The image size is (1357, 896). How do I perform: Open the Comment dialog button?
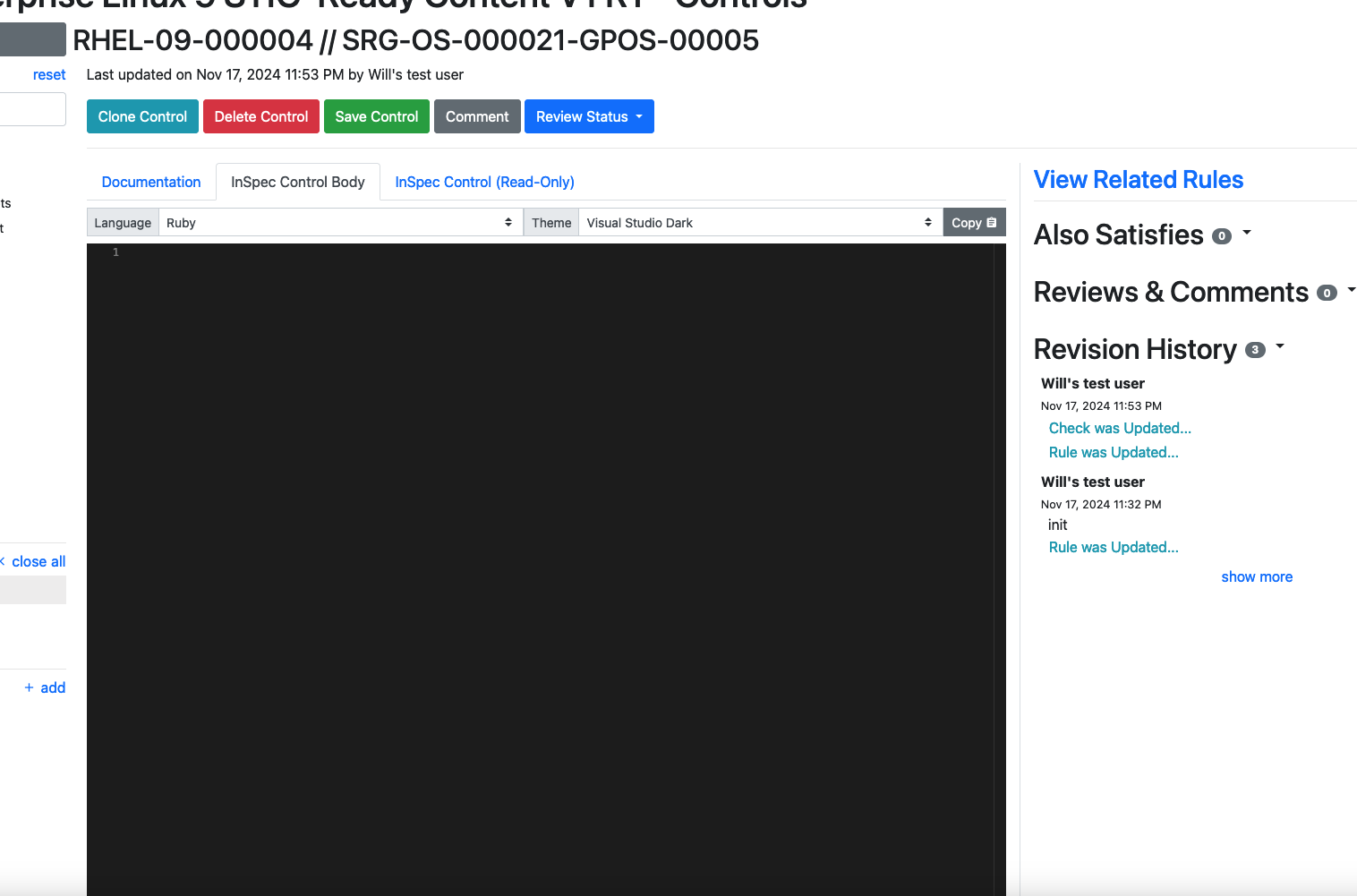477,116
